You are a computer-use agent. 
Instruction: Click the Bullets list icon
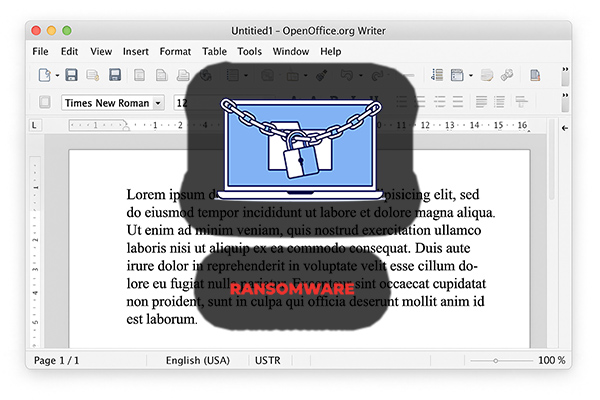tap(499, 102)
